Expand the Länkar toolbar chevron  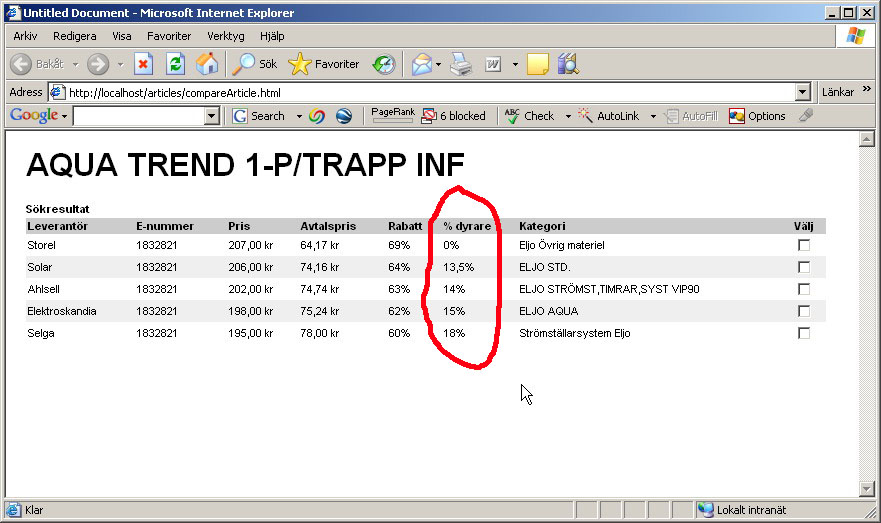tap(867, 89)
